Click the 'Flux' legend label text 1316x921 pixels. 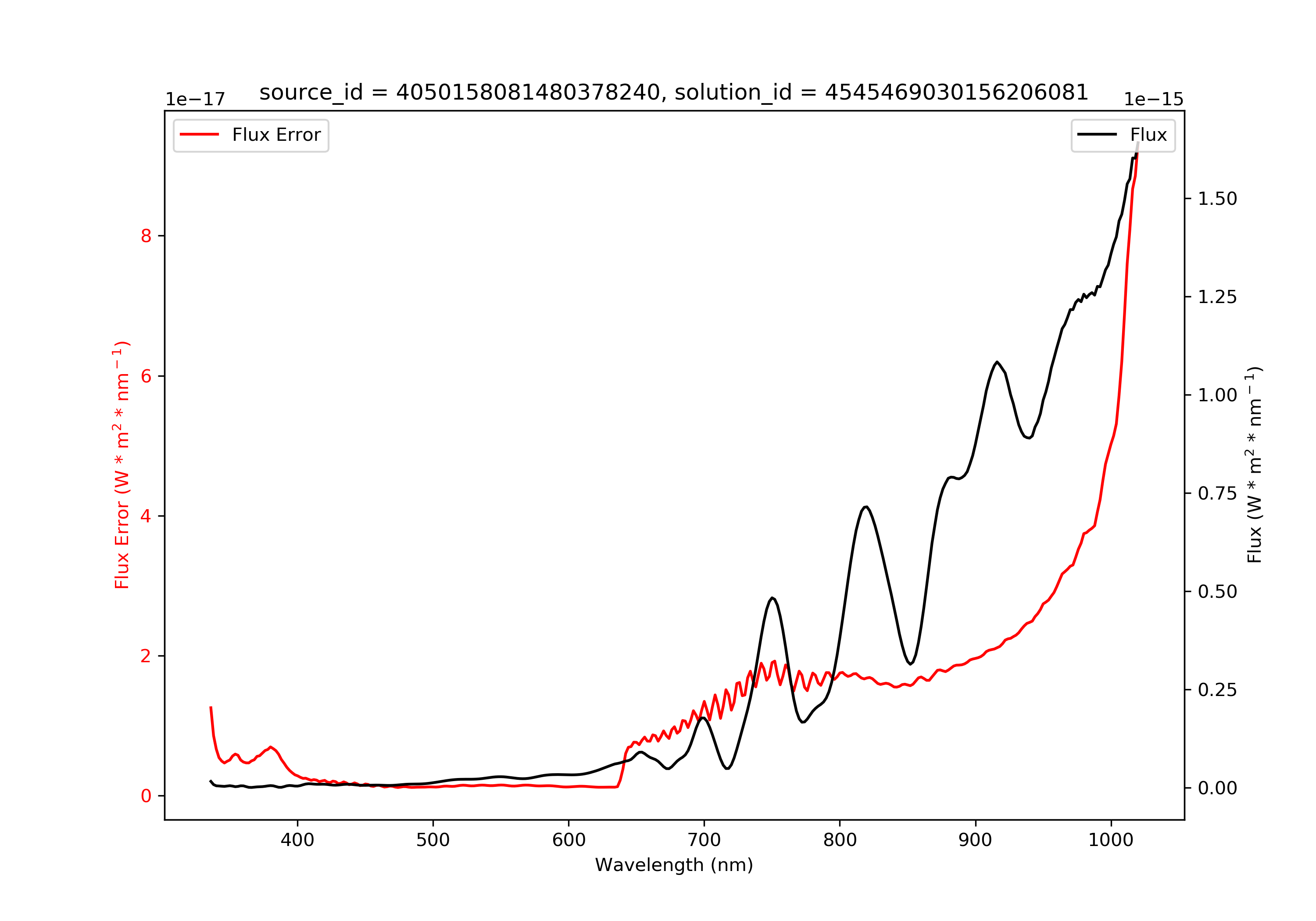click(x=1148, y=135)
